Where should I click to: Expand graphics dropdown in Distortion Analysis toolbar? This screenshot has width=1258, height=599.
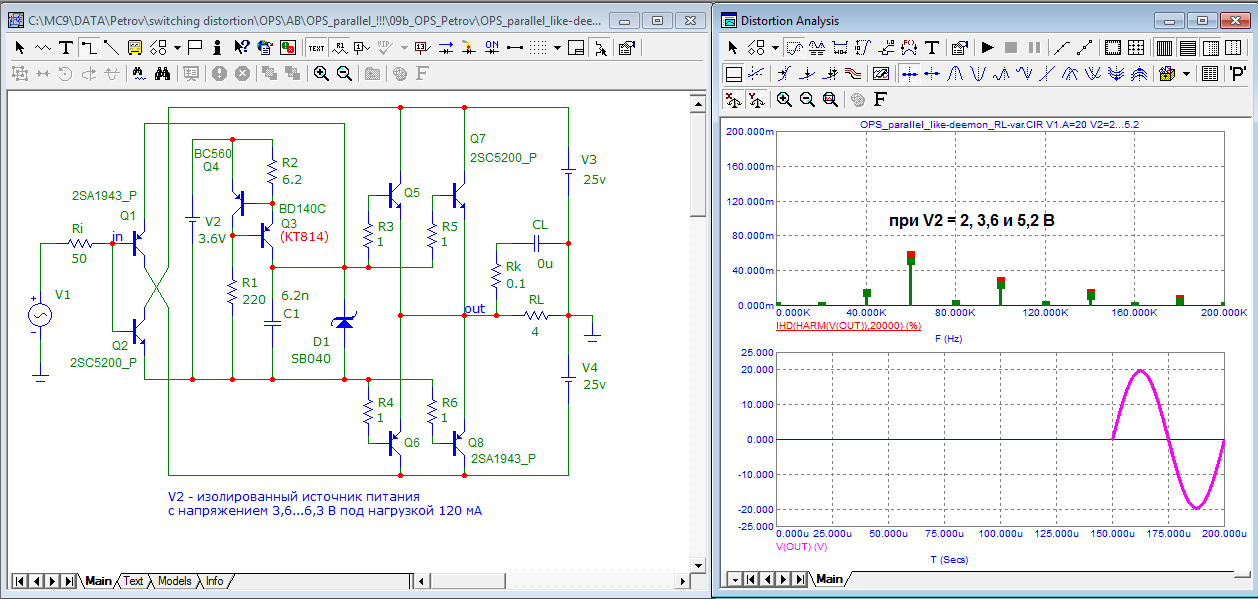pyautogui.click(x=775, y=47)
